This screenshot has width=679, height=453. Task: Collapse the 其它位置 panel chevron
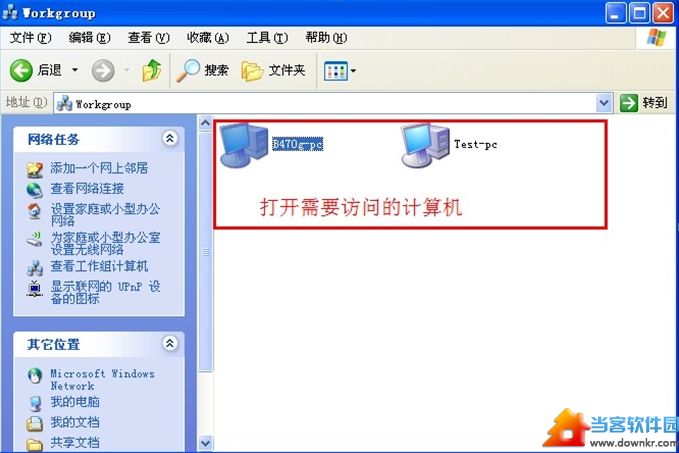(170, 343)
